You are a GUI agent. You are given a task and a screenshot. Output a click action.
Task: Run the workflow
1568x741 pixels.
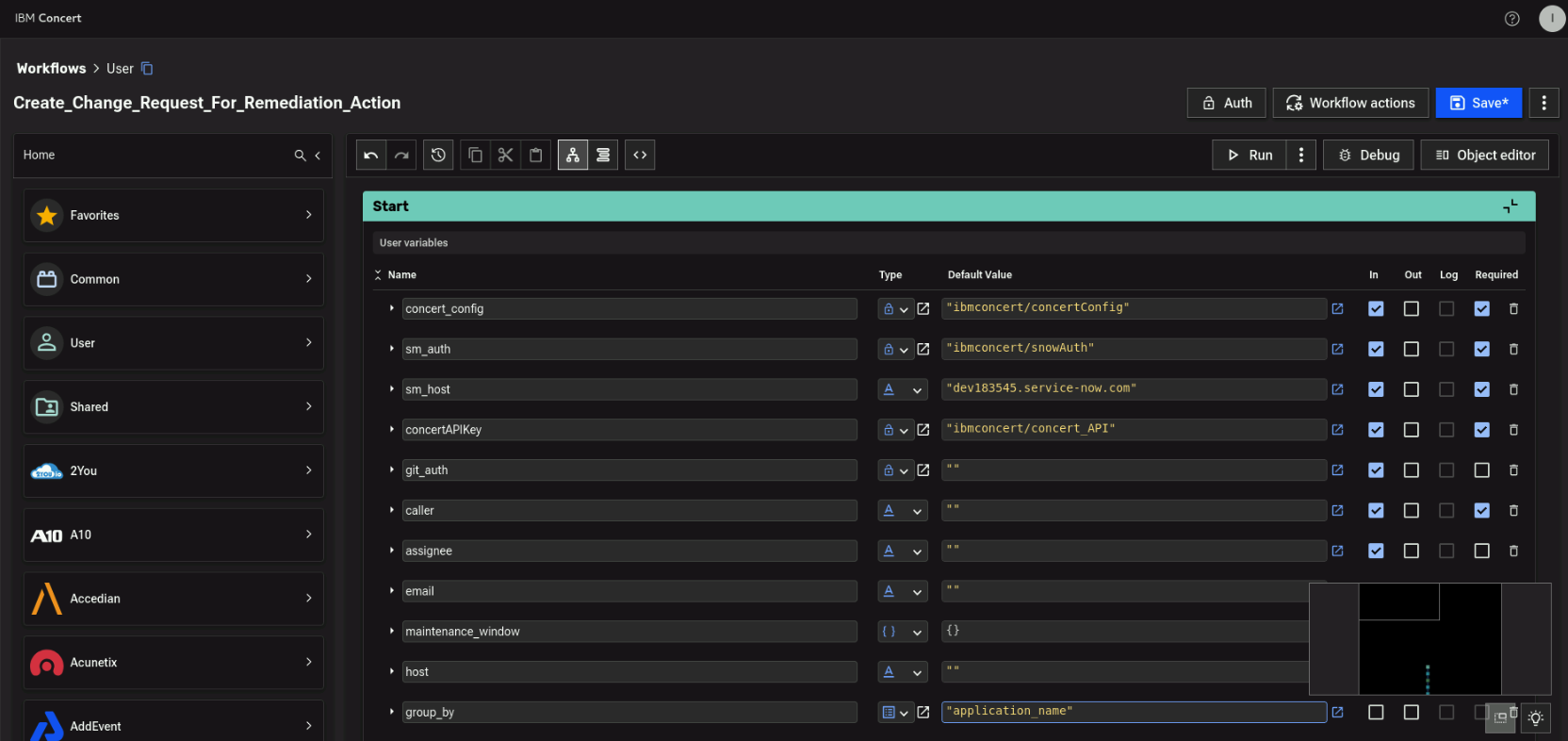click(x=1249, y=155)
